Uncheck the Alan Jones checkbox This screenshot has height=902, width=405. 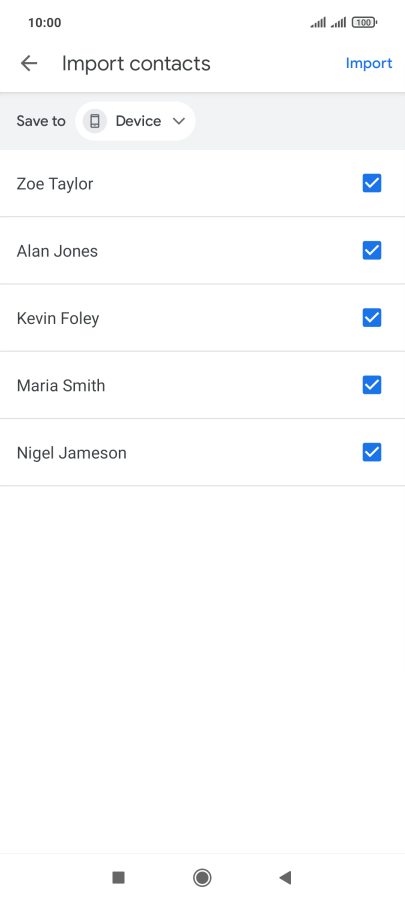(x=372, y=251)
